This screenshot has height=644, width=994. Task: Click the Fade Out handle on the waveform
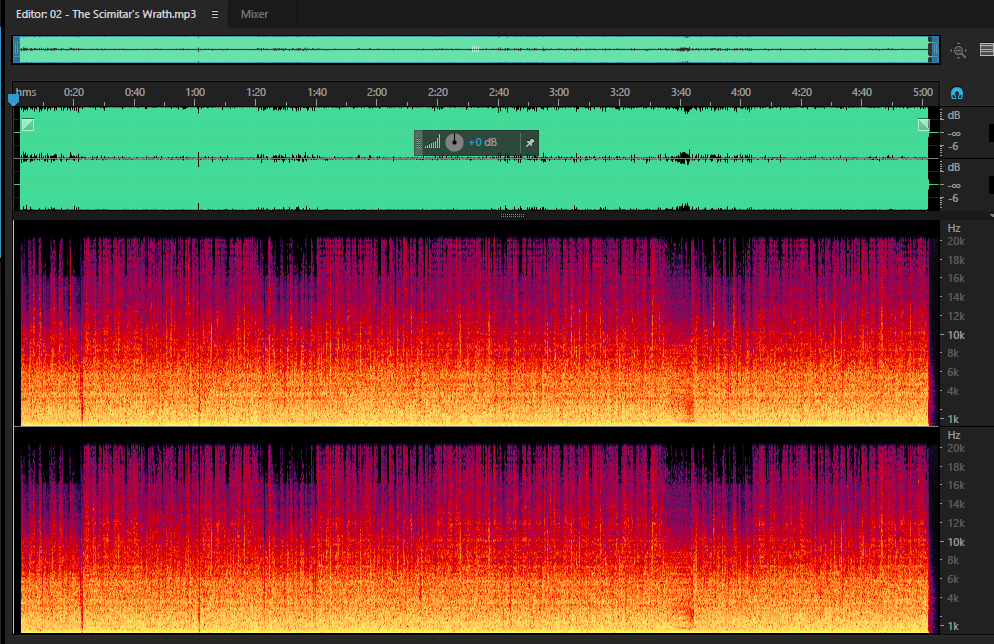pyautogui.click(x=924, y=125)
